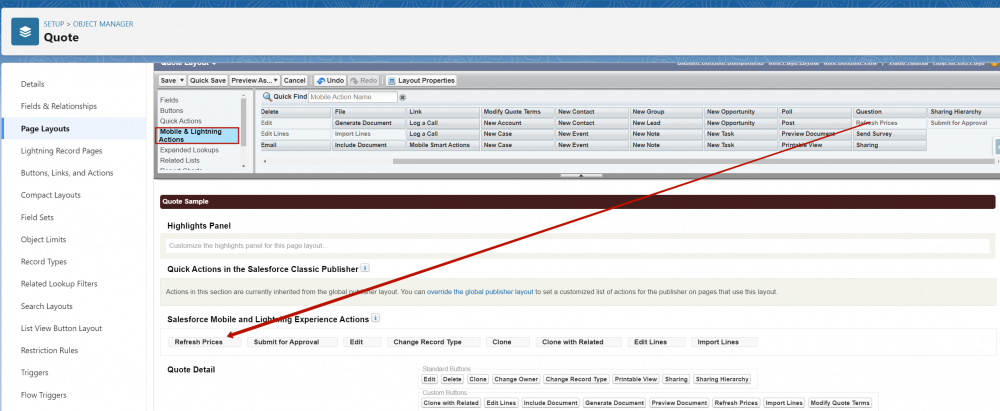The width and height of the screenshot is (1000, 411).
Task: Select Modify Quote Terms in the Custom Buttons row
Action: pos(840,403)
